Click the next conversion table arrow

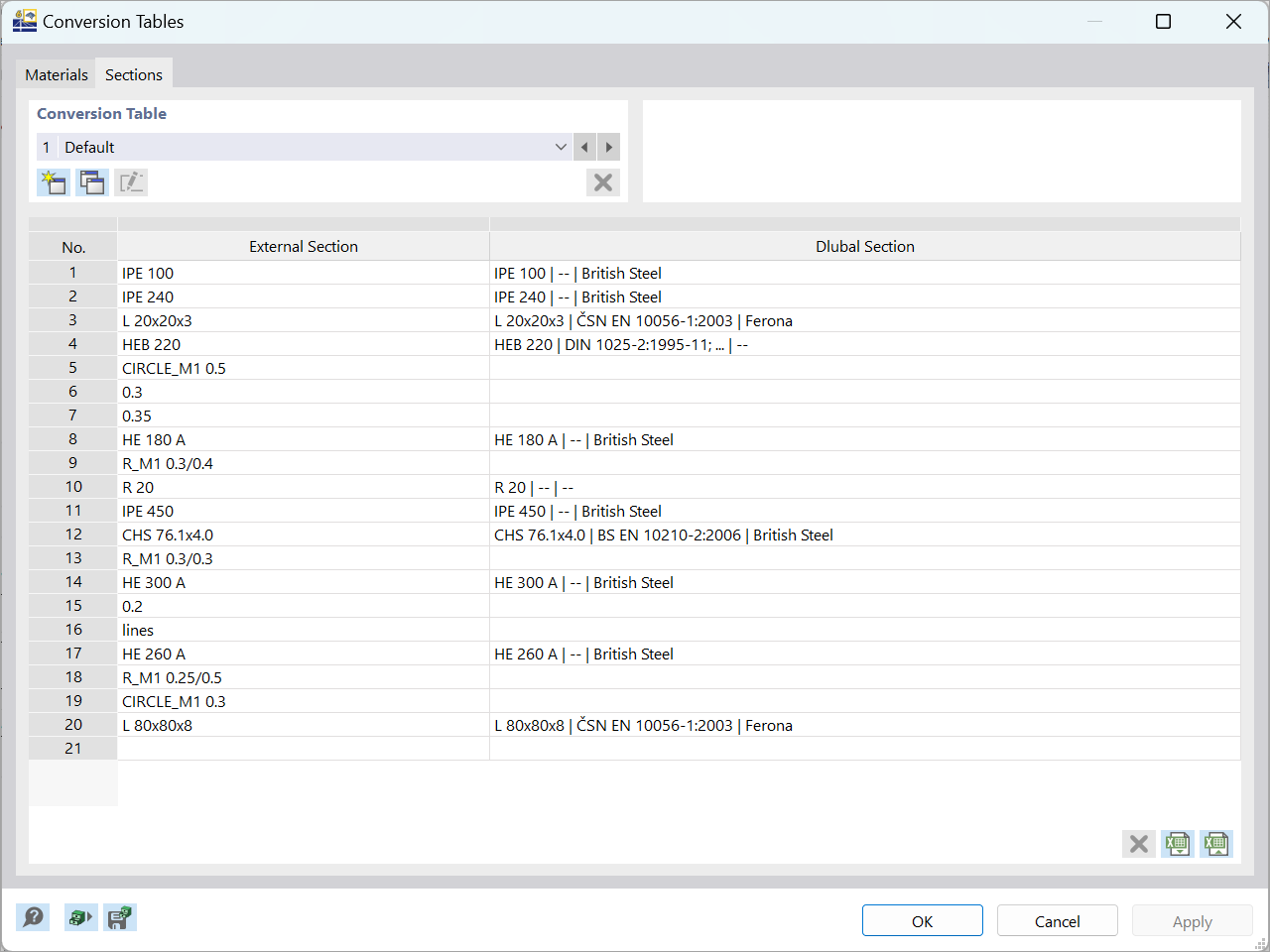coord(608,147)
